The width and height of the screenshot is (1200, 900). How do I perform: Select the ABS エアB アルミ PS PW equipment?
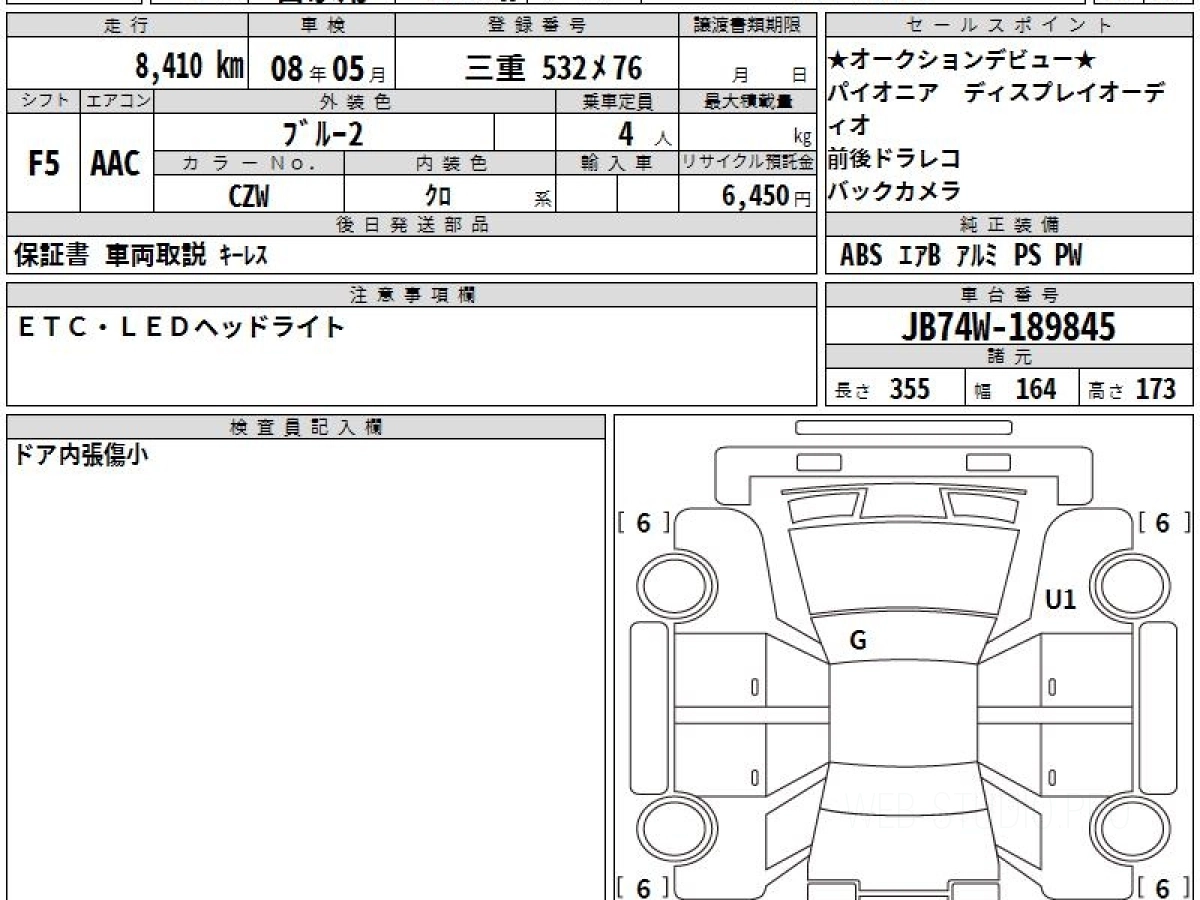pyautogui.click(x=961, y=256)
